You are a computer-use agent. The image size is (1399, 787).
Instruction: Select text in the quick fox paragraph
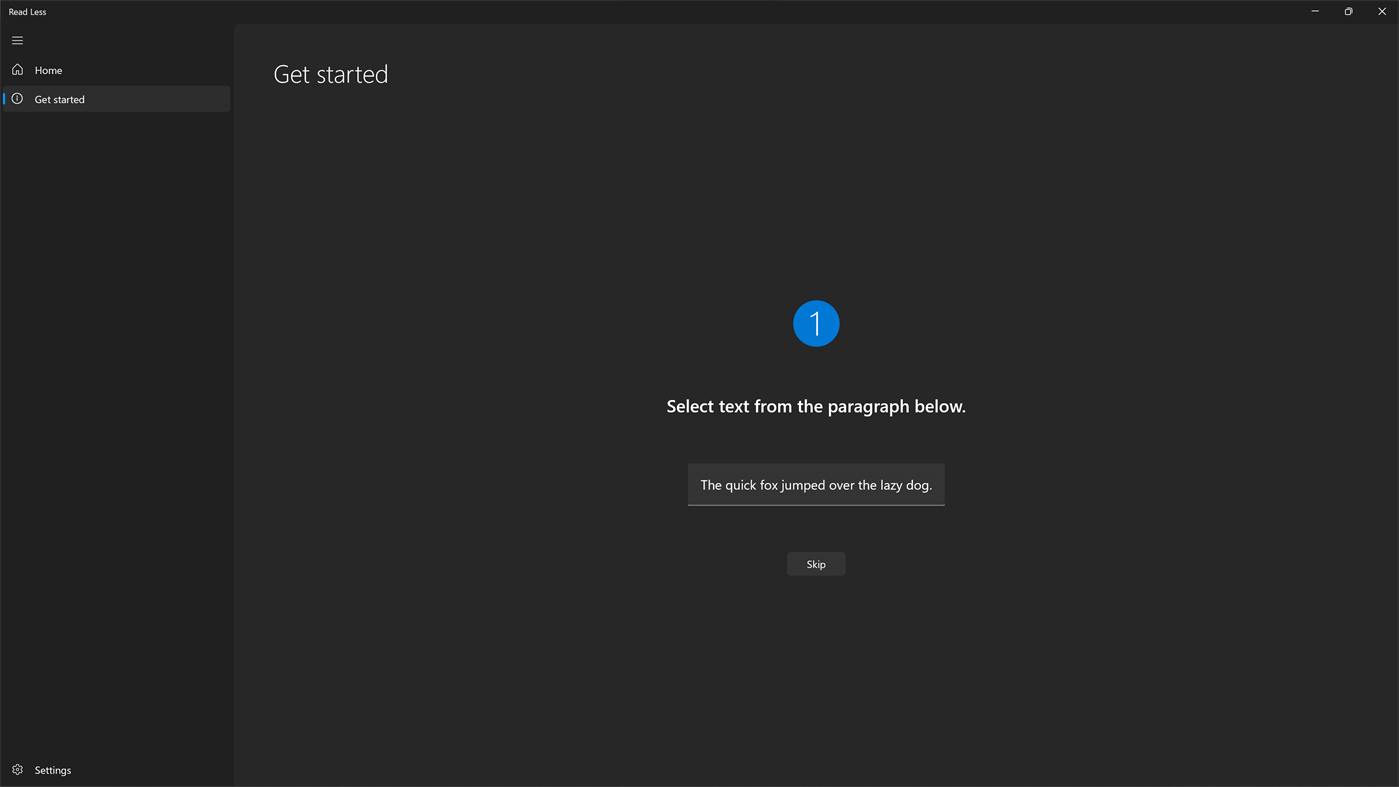(815, 483)
